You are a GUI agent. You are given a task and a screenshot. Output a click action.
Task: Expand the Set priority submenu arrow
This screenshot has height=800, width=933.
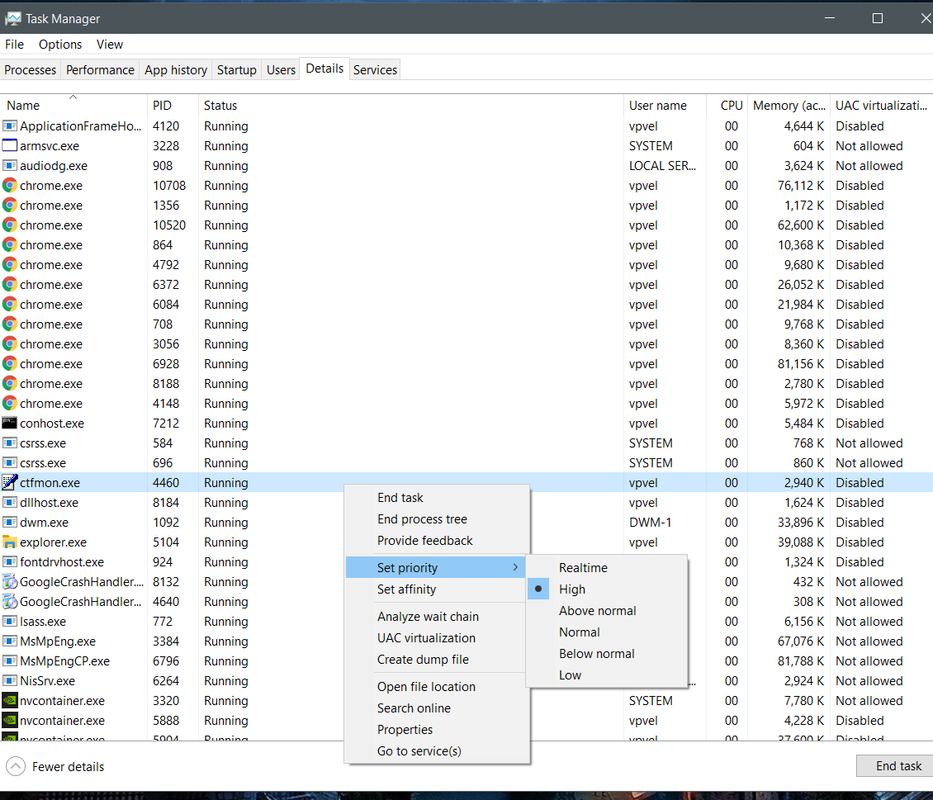[515, 567]
